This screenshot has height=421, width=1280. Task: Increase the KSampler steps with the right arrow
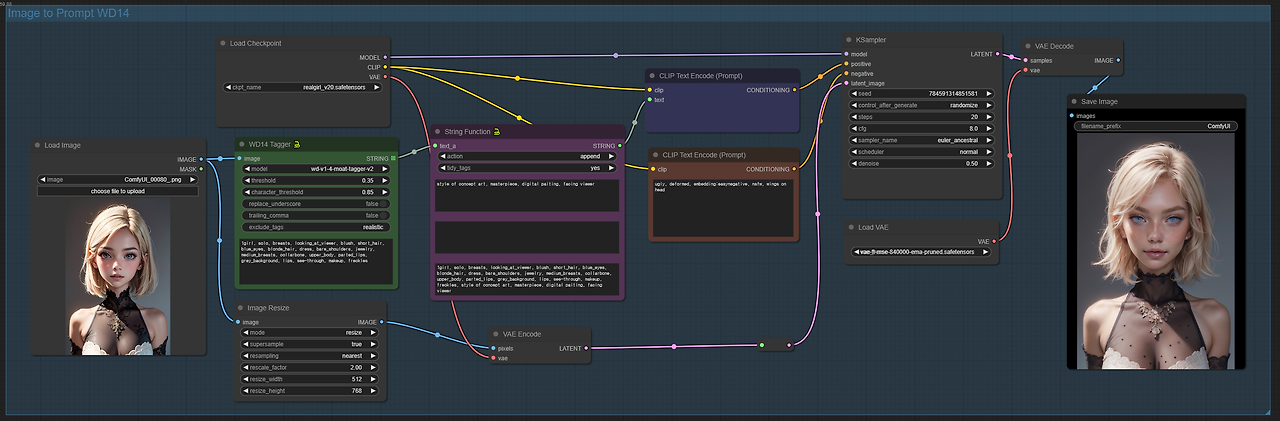tap(989, 117)
